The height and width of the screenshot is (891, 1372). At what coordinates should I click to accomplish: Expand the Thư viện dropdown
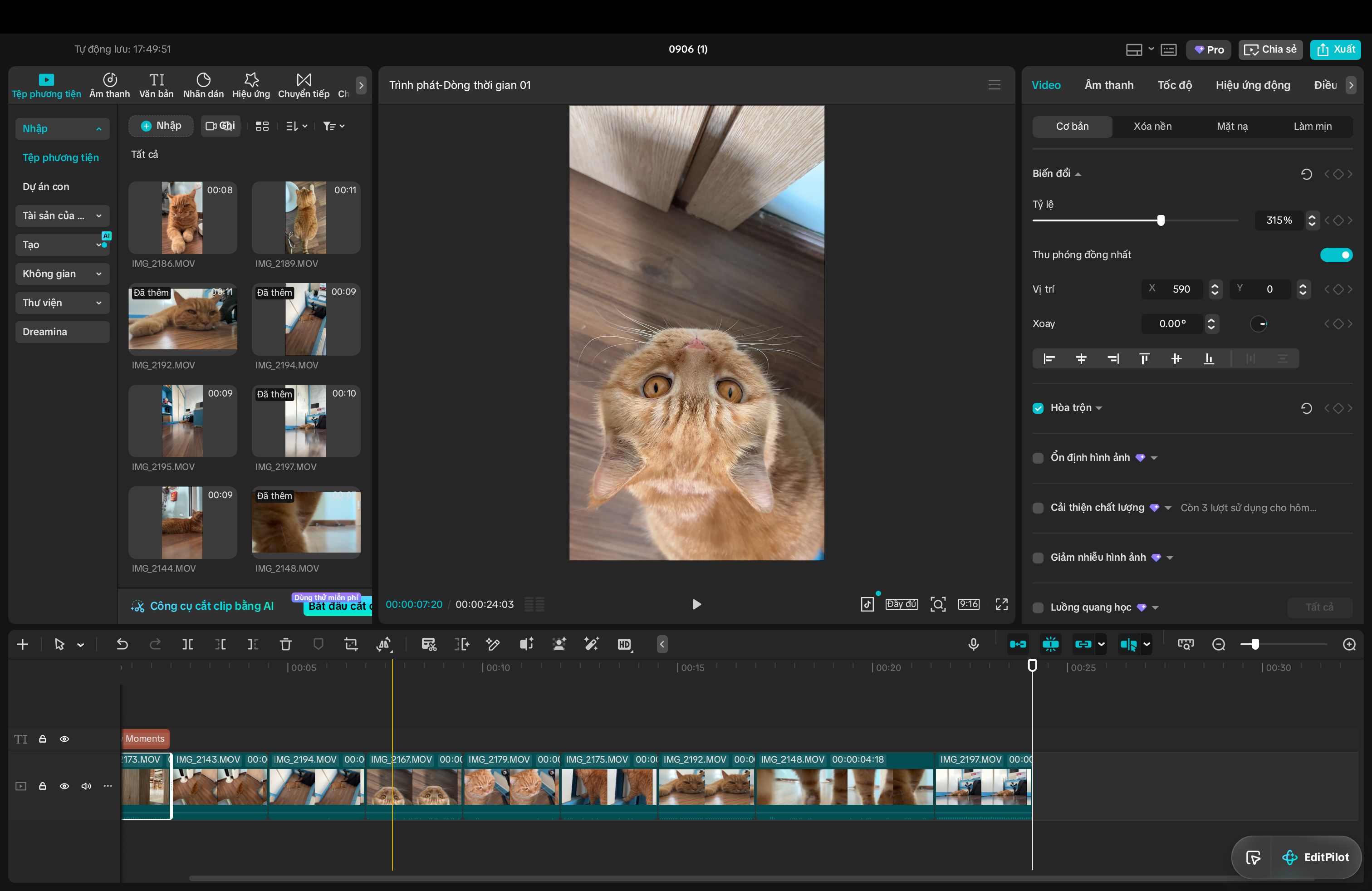click(62, 303)
